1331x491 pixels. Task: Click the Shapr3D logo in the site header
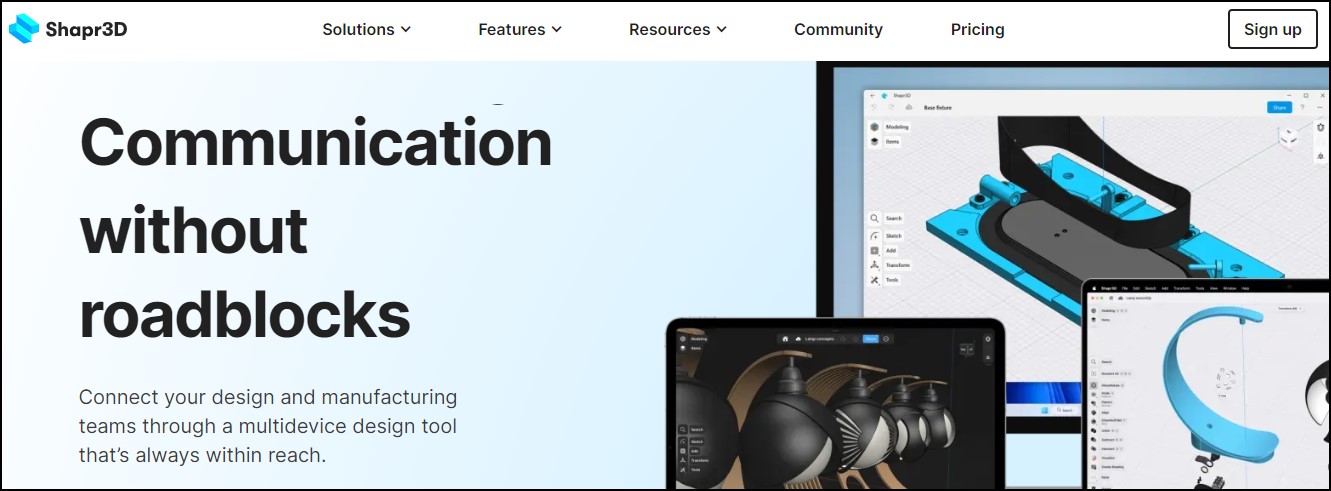68,30
